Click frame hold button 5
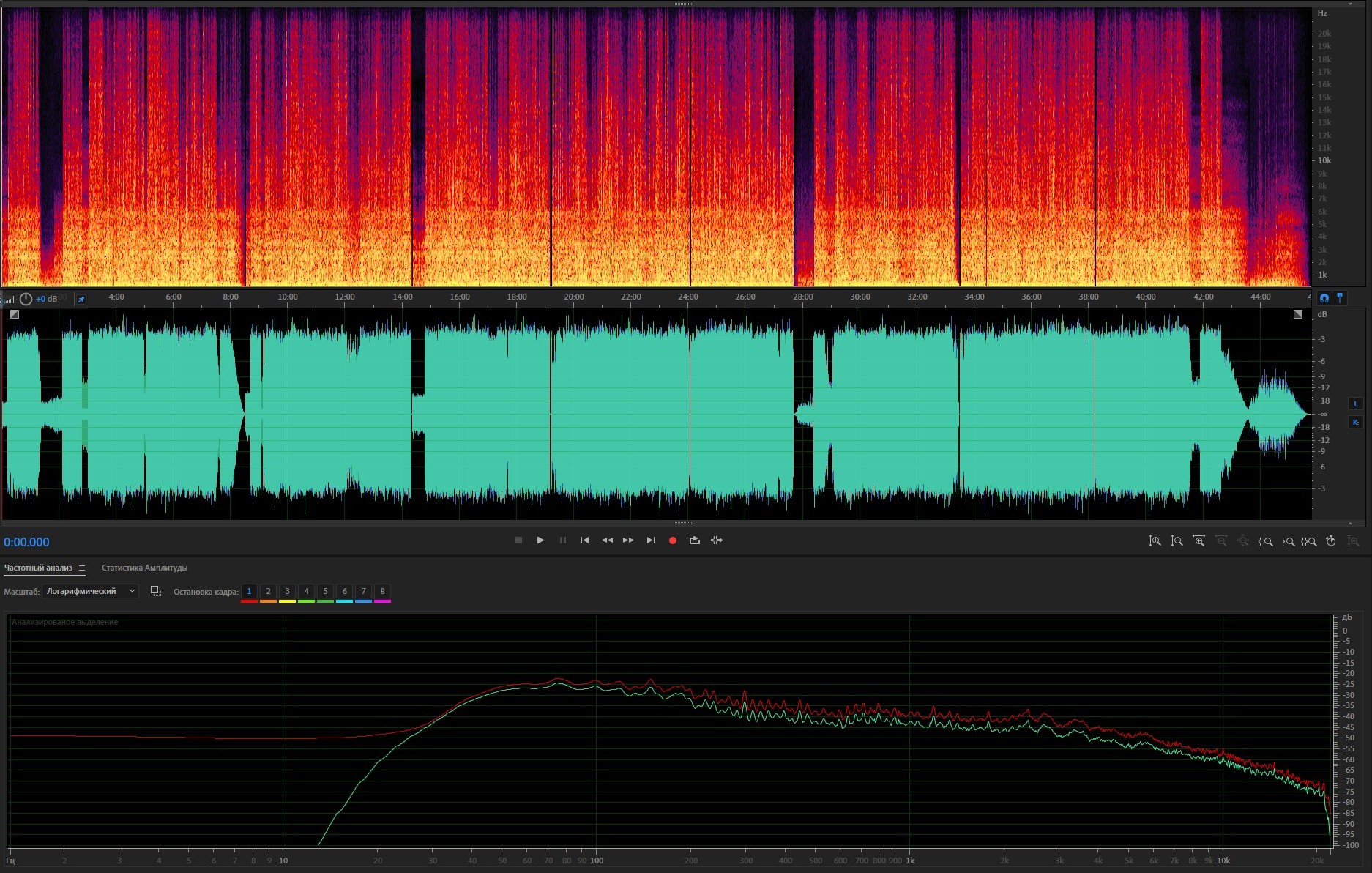 [325, 591]
